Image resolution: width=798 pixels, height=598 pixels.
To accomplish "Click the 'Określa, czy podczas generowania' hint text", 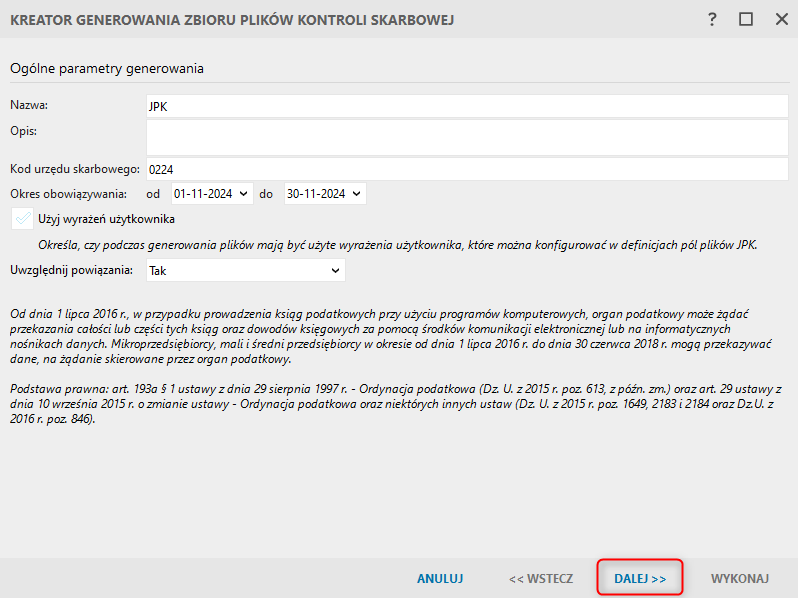I will pyautogui.click(x=397, y=245).
